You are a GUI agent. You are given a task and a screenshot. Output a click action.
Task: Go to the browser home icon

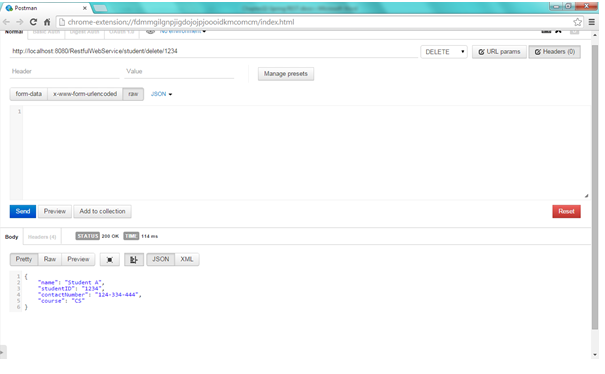[47, 22]
